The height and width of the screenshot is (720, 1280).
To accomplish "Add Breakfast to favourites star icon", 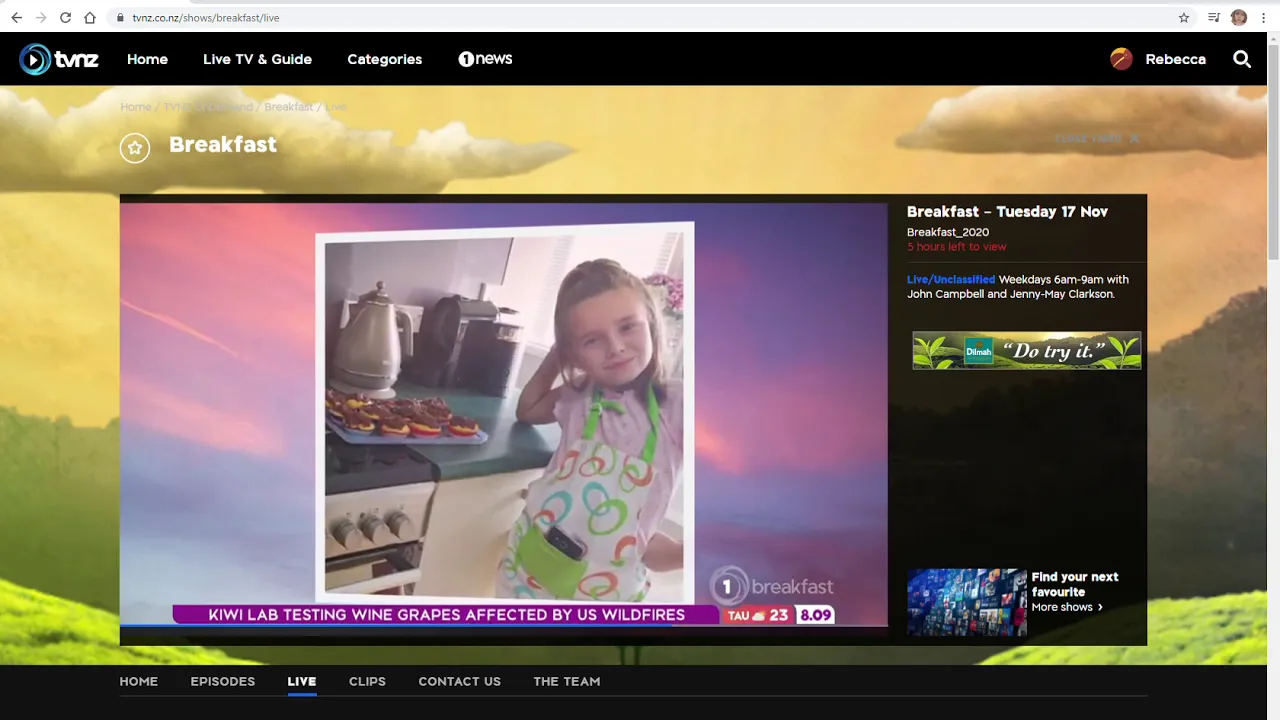I will (135, 148).
